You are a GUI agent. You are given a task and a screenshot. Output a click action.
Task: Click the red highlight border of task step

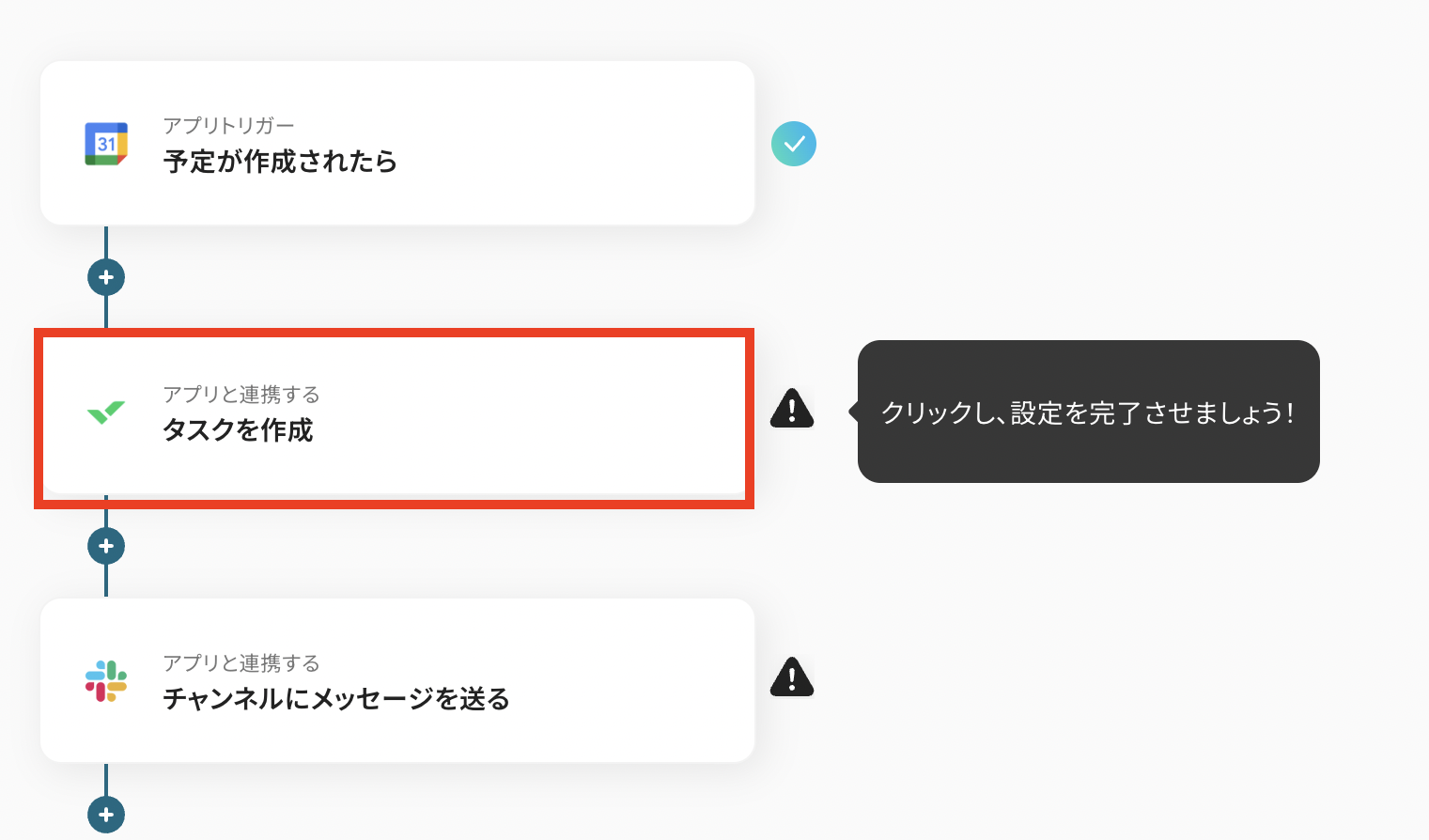click(395, 332)
